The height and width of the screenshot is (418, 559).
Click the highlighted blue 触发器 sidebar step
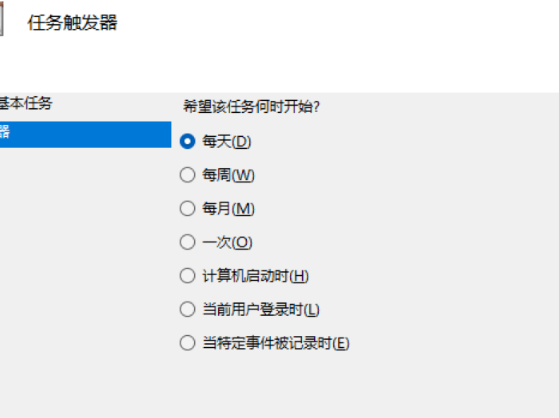pyautogui.click(x=86, y=134)
